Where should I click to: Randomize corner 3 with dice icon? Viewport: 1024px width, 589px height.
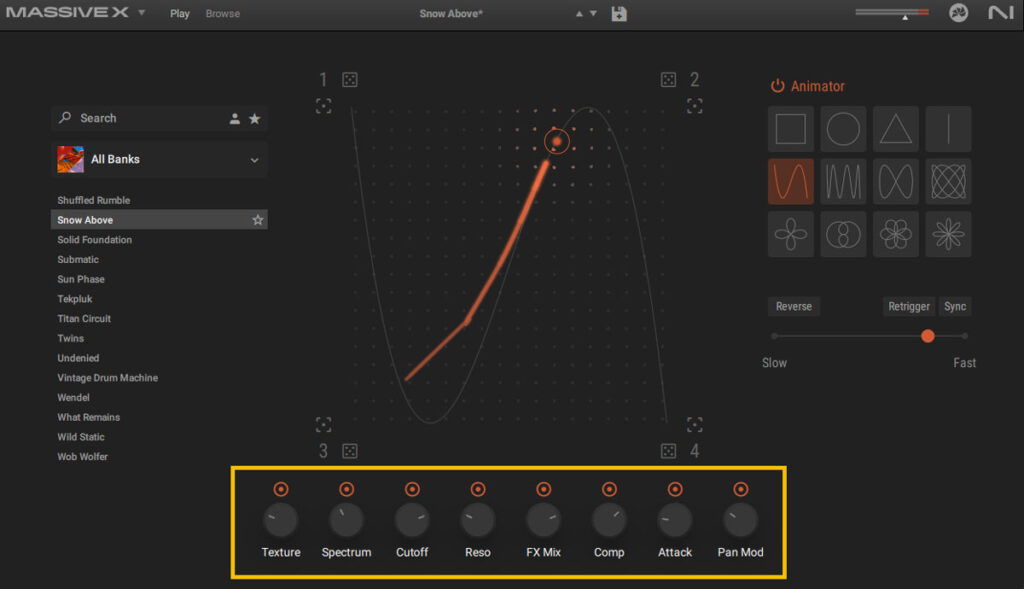350,451
